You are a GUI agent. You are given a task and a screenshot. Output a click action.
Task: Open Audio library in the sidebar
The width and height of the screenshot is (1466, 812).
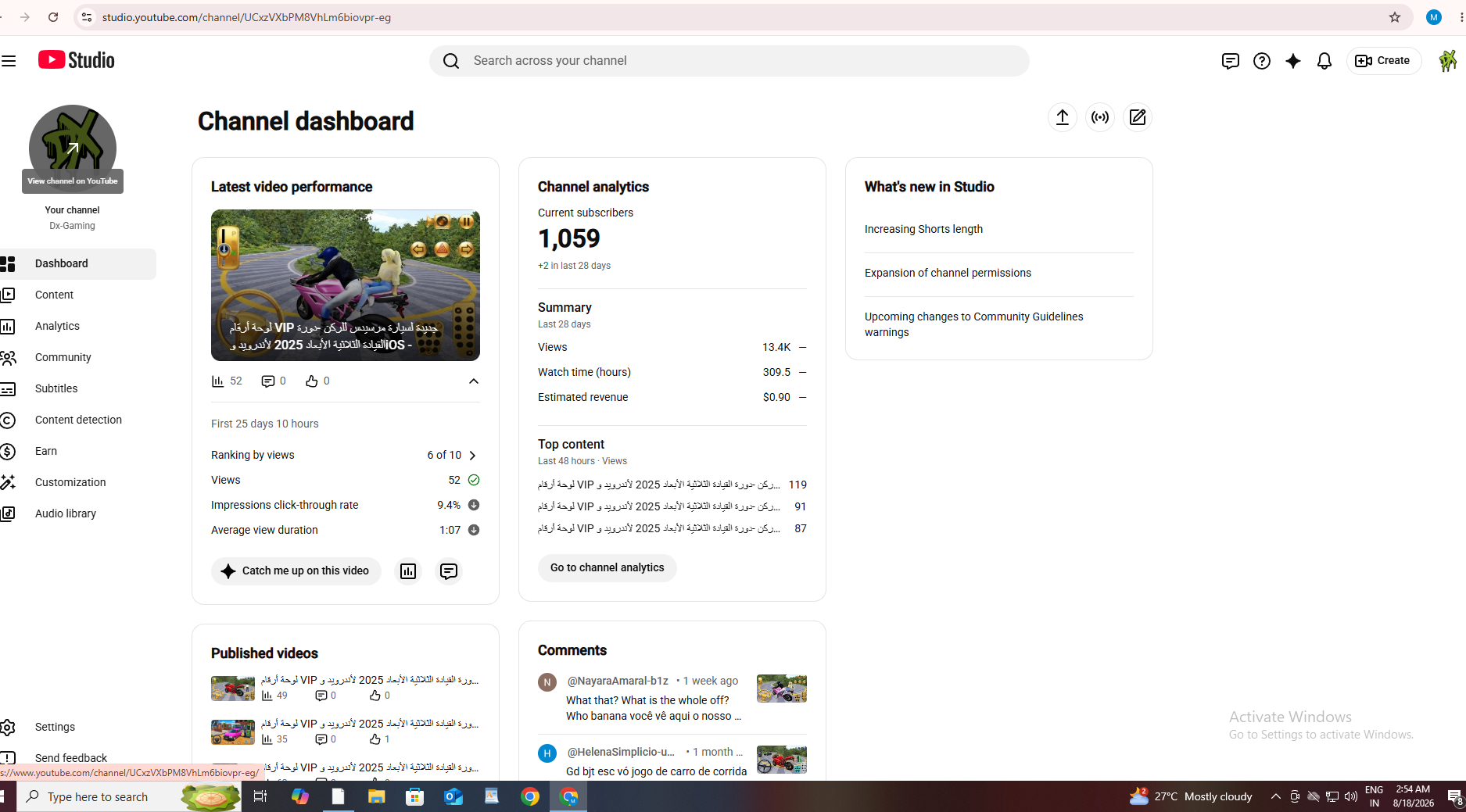(x=78, y=514)
